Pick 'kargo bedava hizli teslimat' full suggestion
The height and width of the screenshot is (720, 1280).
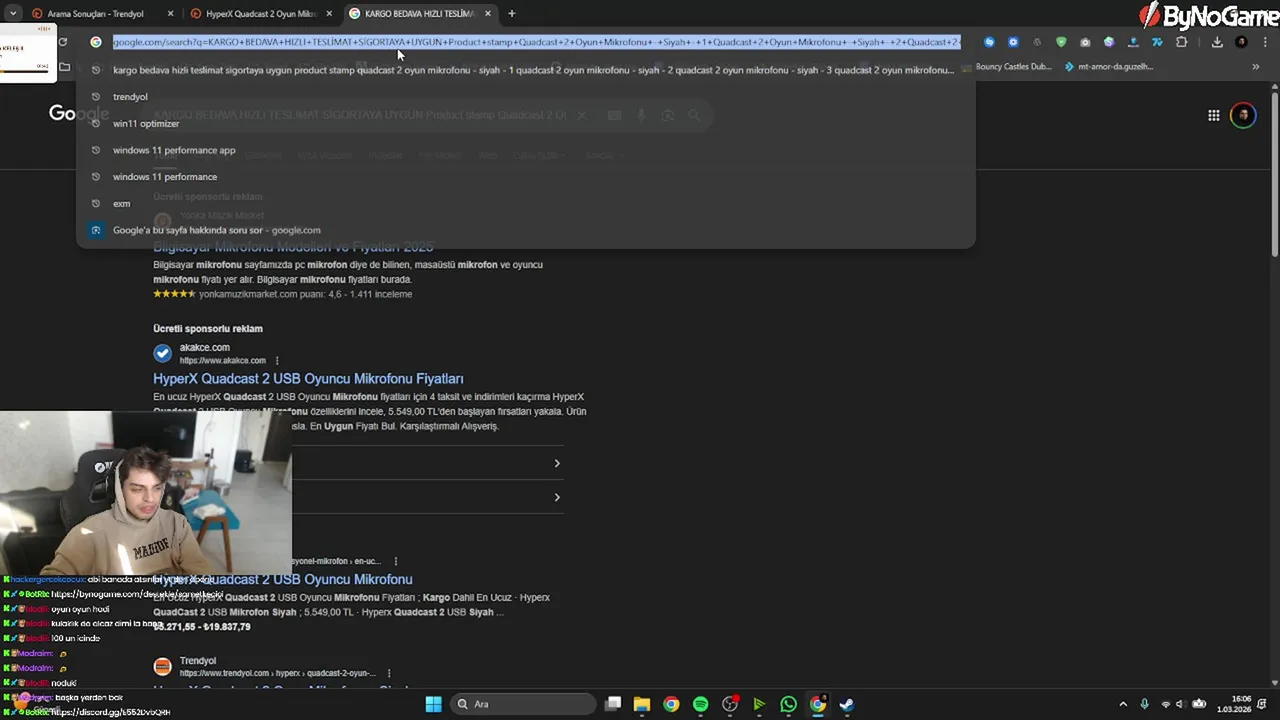coord(525,70)
